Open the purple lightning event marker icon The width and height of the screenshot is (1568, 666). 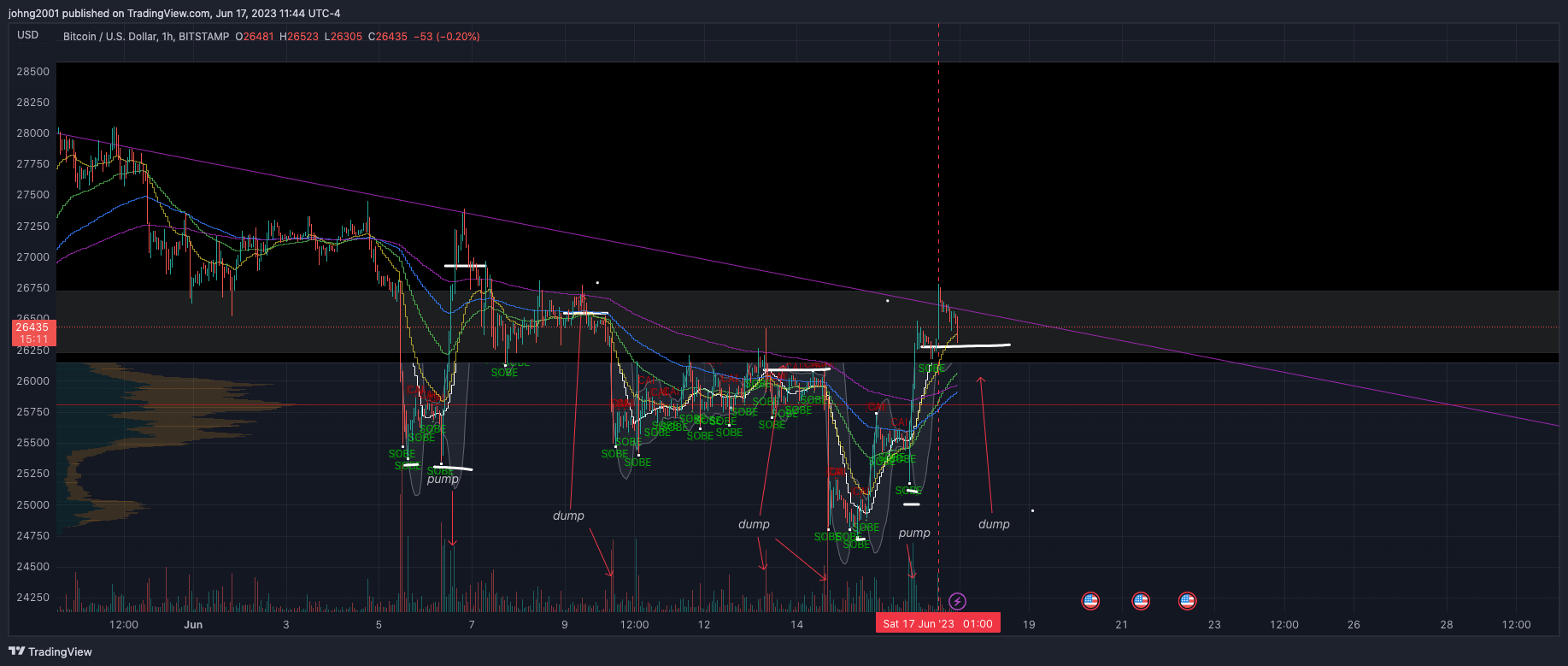pos(958,602)
